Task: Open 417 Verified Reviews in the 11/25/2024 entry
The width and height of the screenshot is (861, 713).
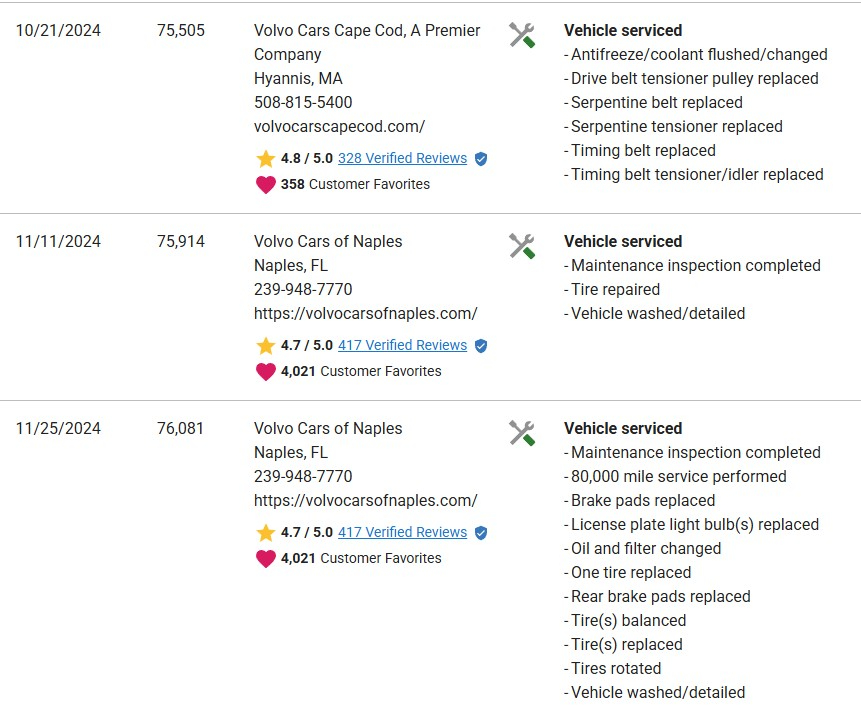Action: 402,532
